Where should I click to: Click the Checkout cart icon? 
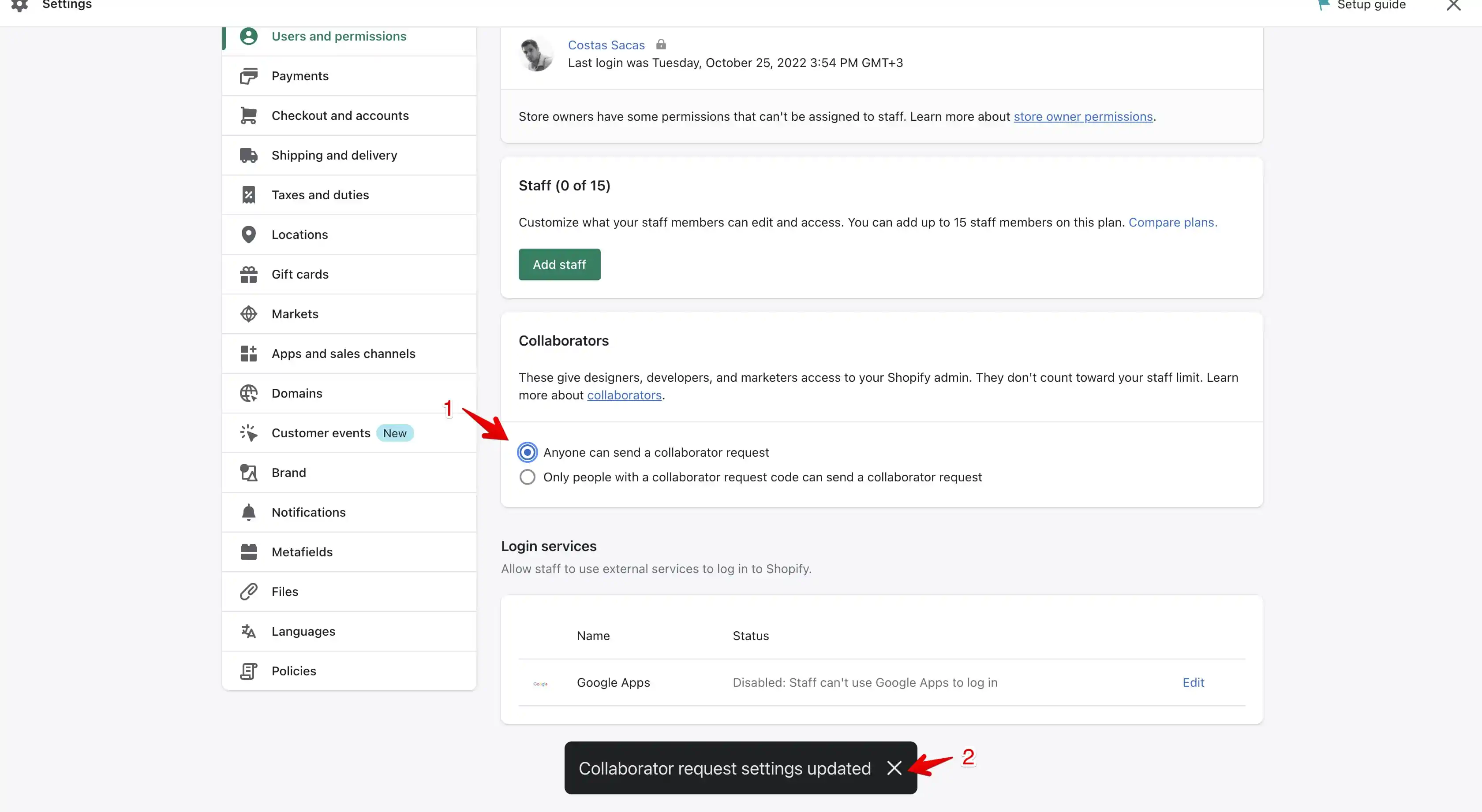248,115
